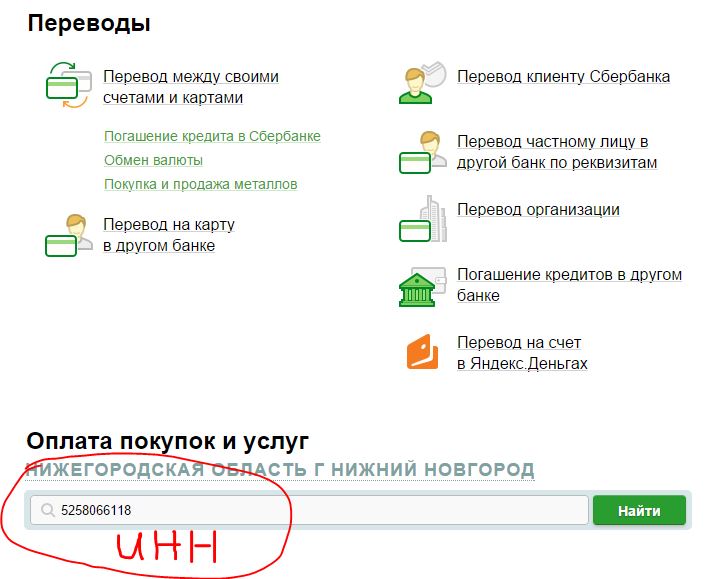Click search field containing 5258066118
The width and height of the screenshot is (726, 579).
[309, 510]
